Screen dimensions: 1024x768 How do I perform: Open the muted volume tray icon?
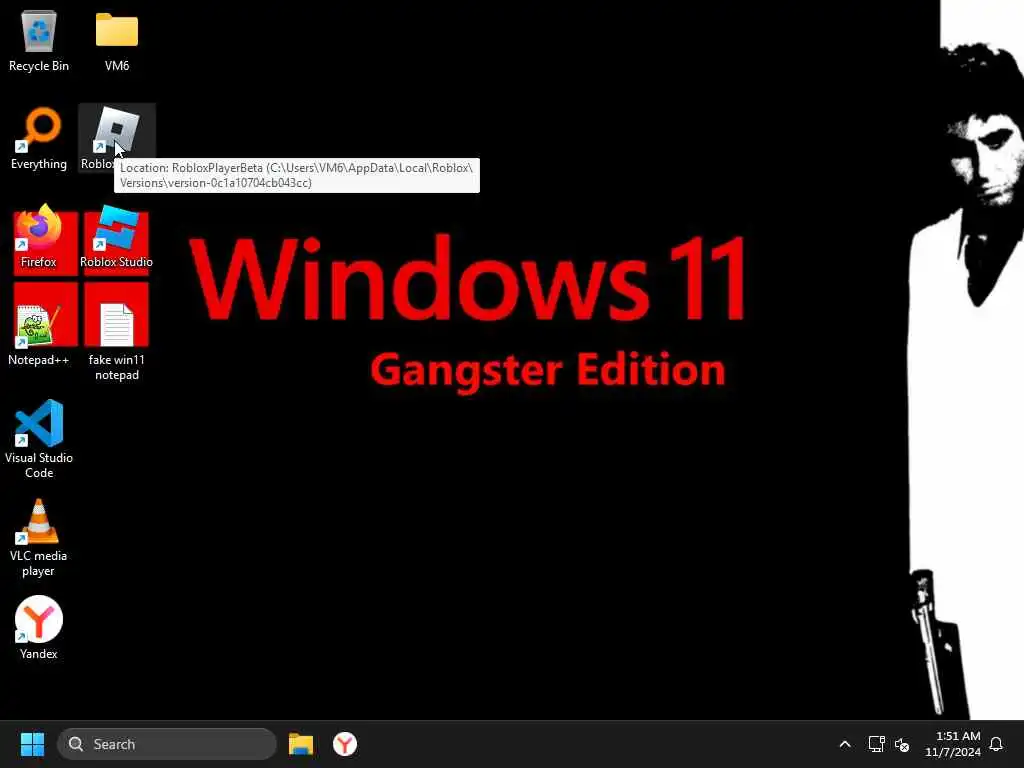point(902,744)
